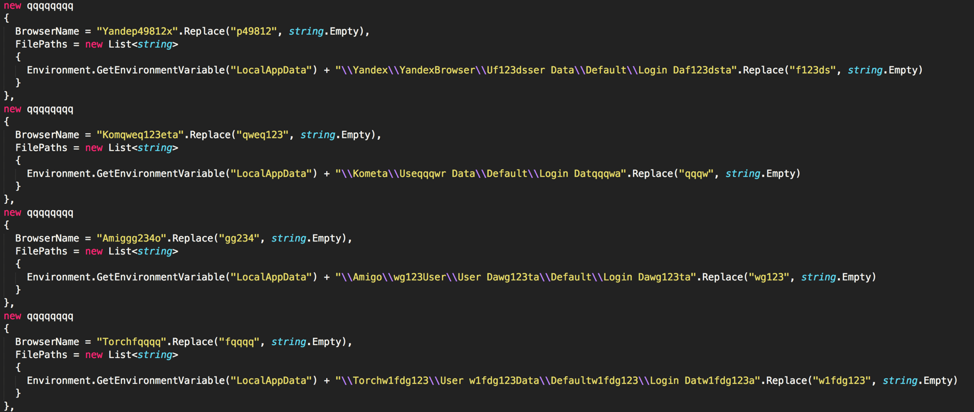The image size is (974, 412).
Task: Click the \\Amigo\\wg123User path string
Action: click(515, 277)
